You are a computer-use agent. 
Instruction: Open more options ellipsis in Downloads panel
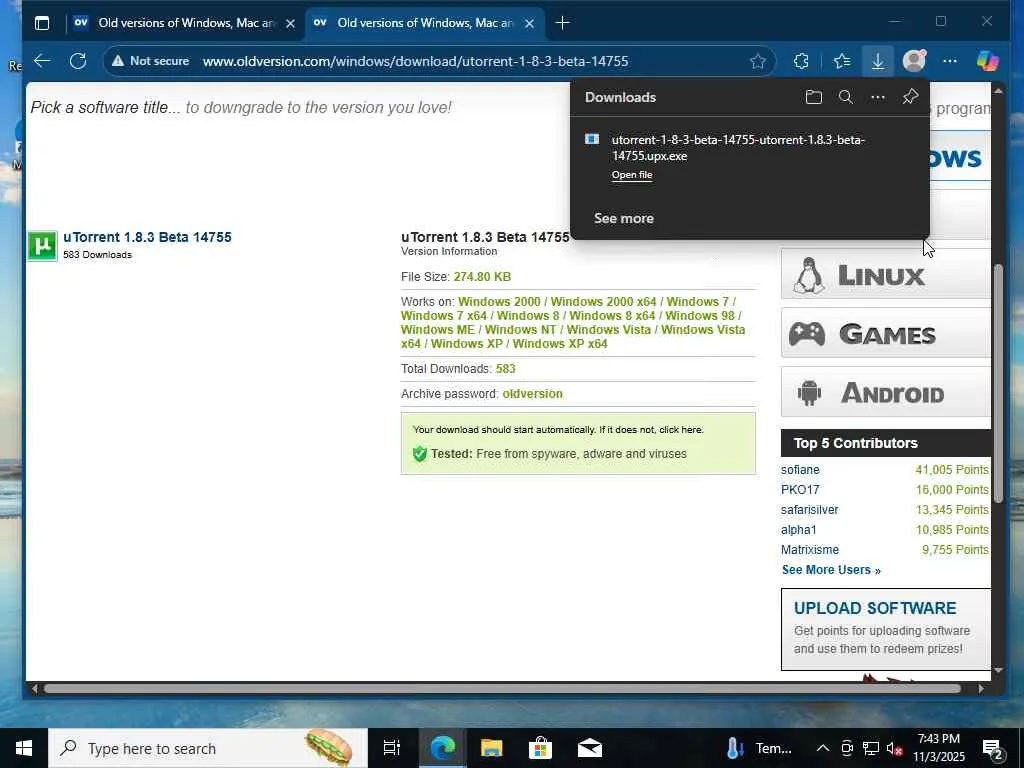tap(878, 97)
